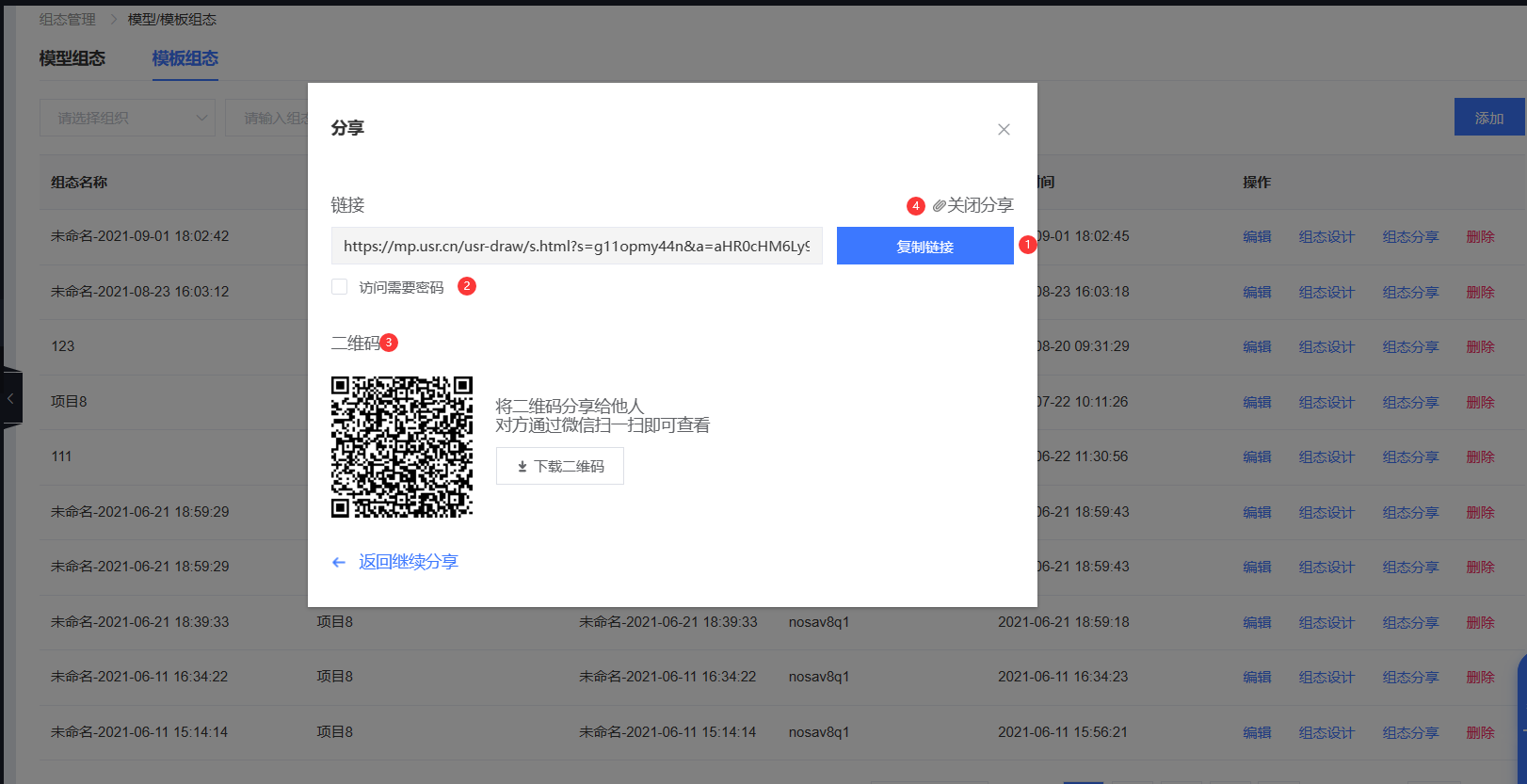Click 编辑 in the 111 row
1527x784 pixels.
[x=1257, y=456]
